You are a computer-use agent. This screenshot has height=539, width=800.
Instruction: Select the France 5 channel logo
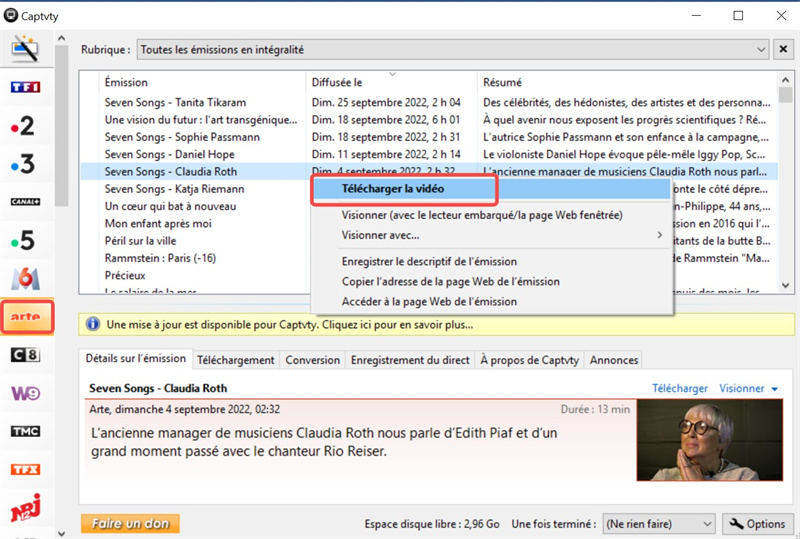pos(23,240)
